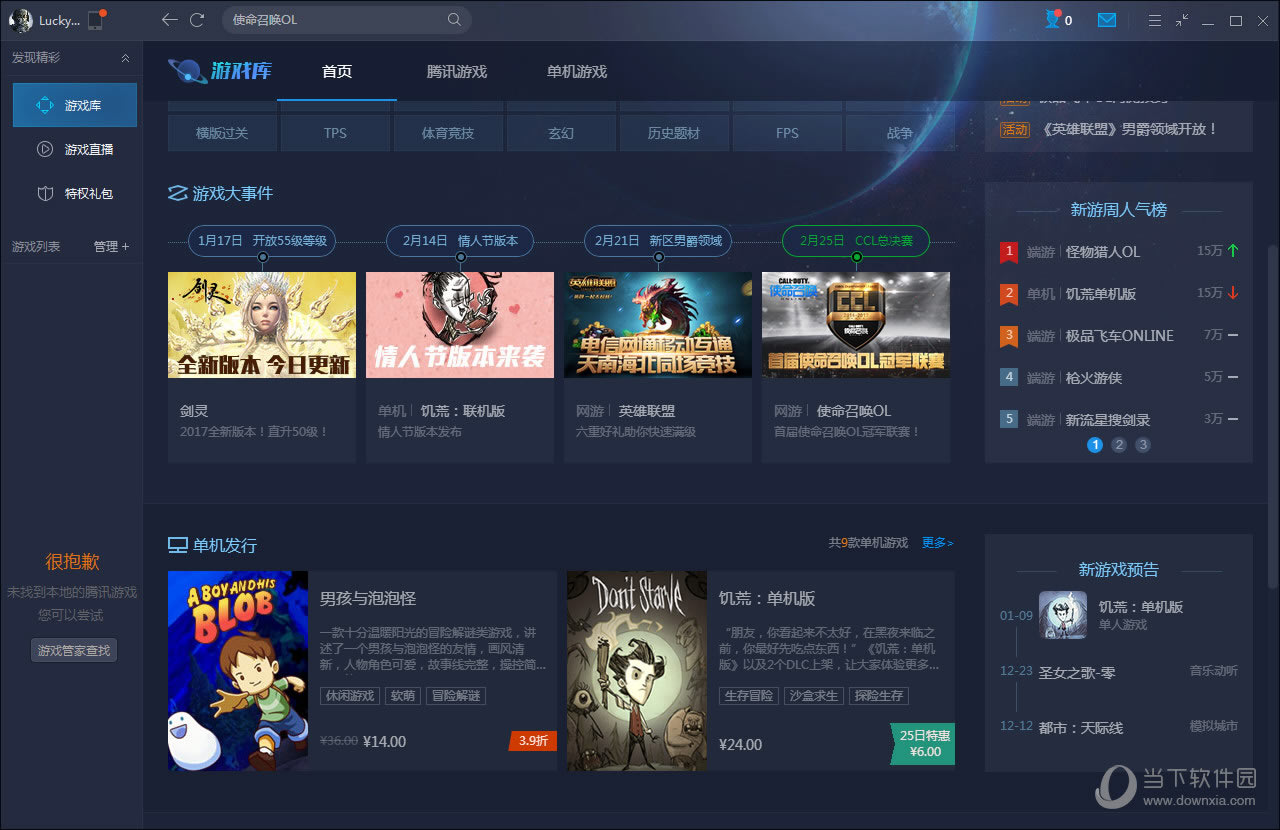Click the 1月17日 开放55级等级 timeline marker
The height and width of the screenshot is (830, 1280).
(x=262, y=241)
